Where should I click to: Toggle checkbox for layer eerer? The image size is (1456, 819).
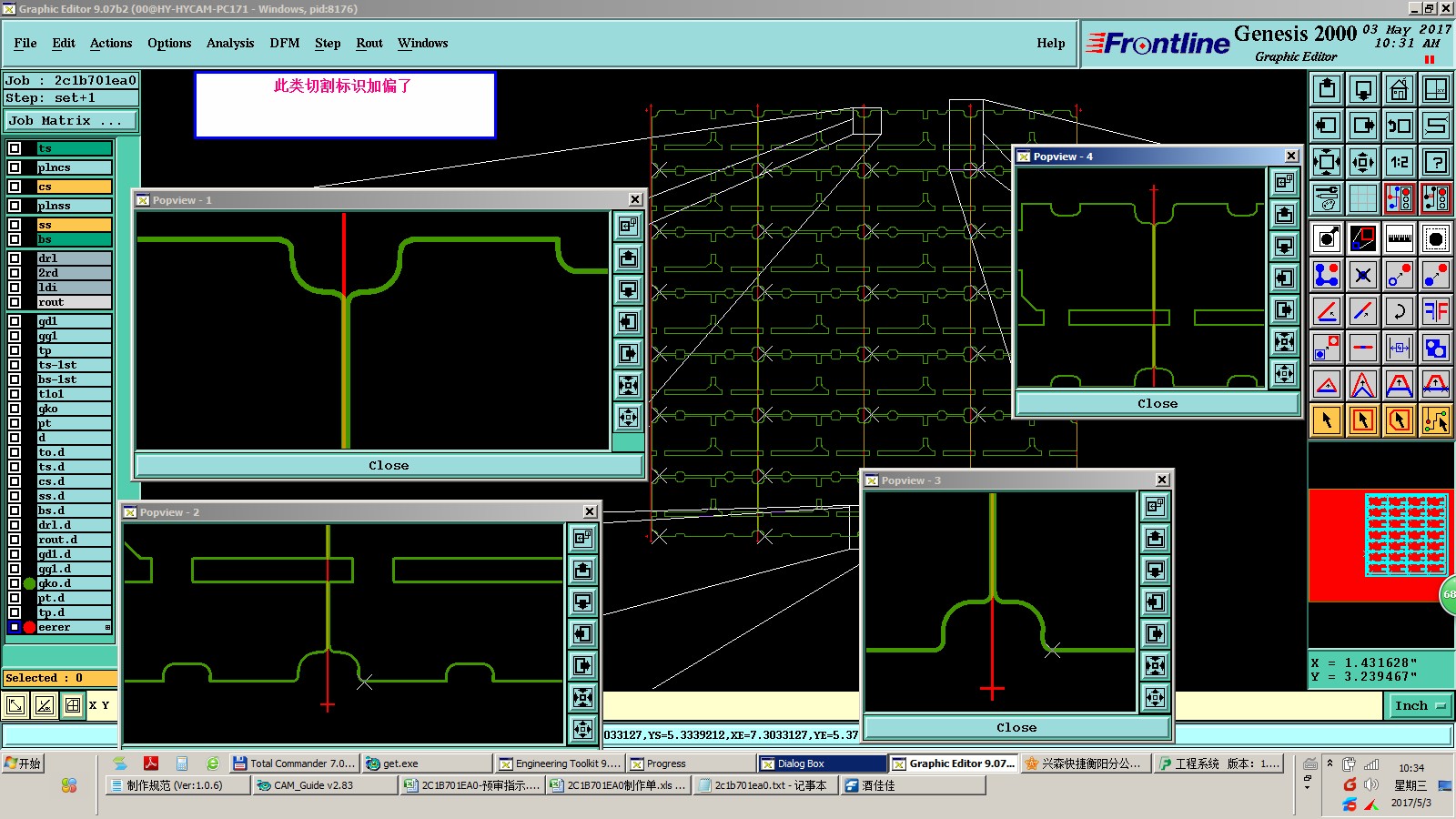[x=15, y=627]
